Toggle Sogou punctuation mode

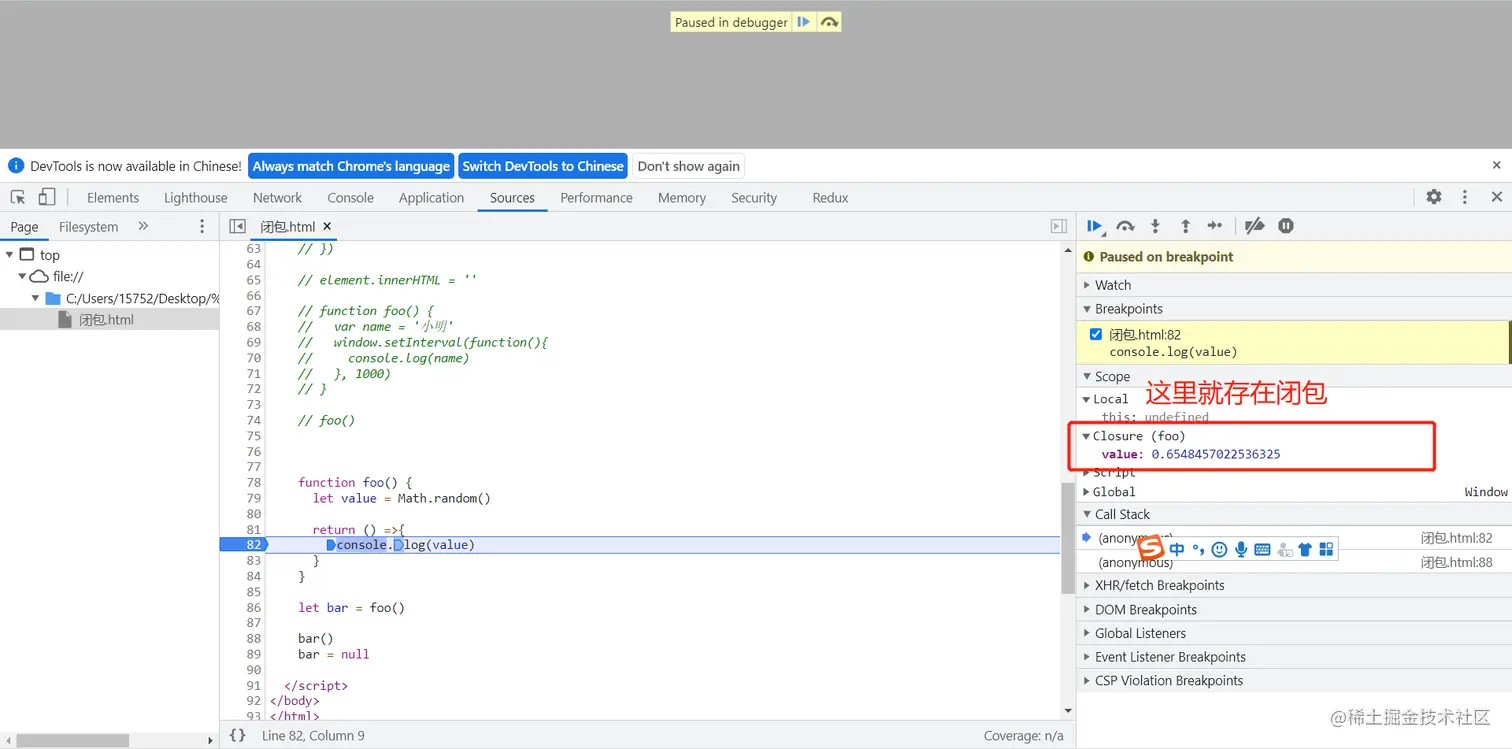pyautogui.click(x=1198, y=549)
